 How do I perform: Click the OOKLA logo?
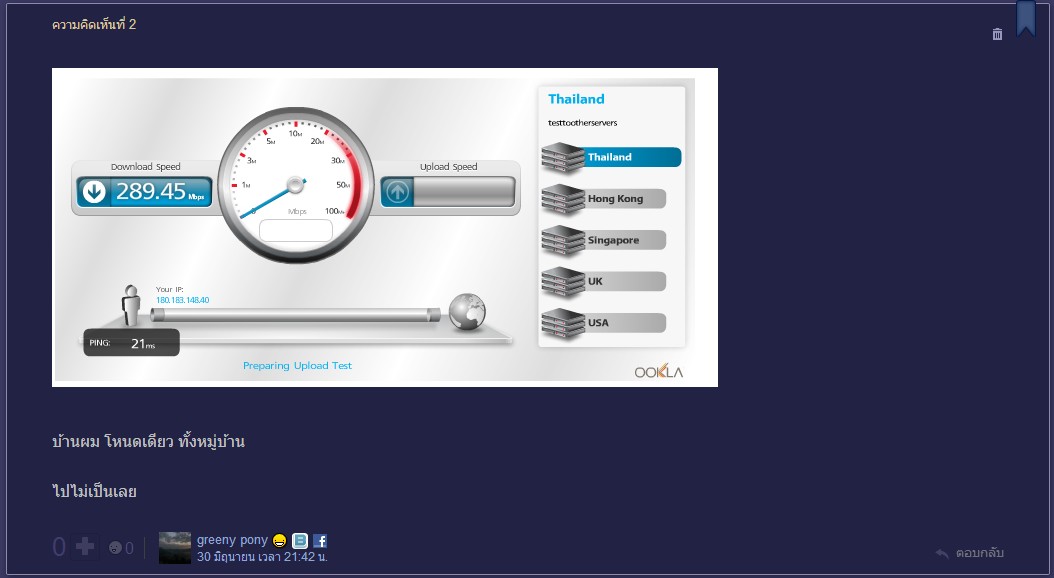[x=659, y=372]
